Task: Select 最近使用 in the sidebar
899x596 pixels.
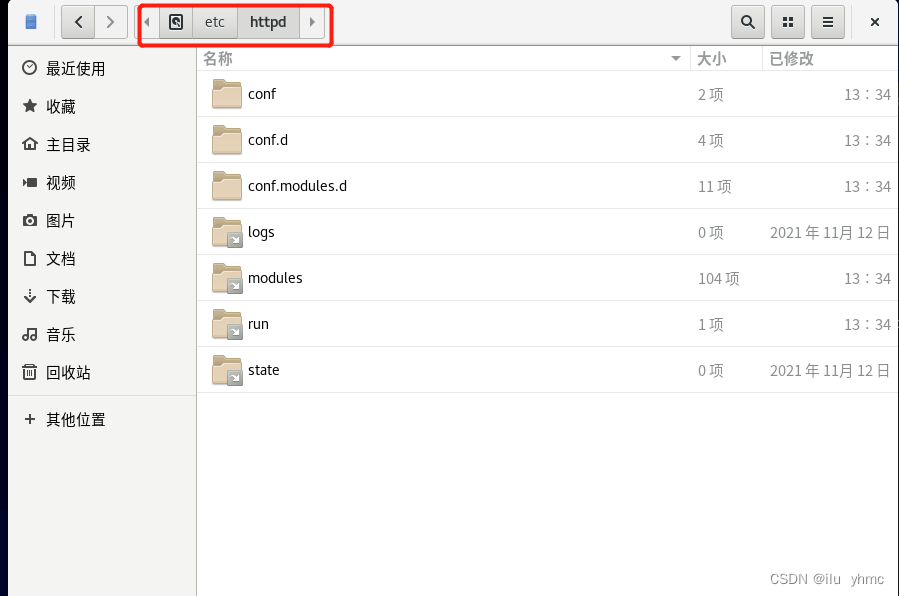Action: [75, 68]
